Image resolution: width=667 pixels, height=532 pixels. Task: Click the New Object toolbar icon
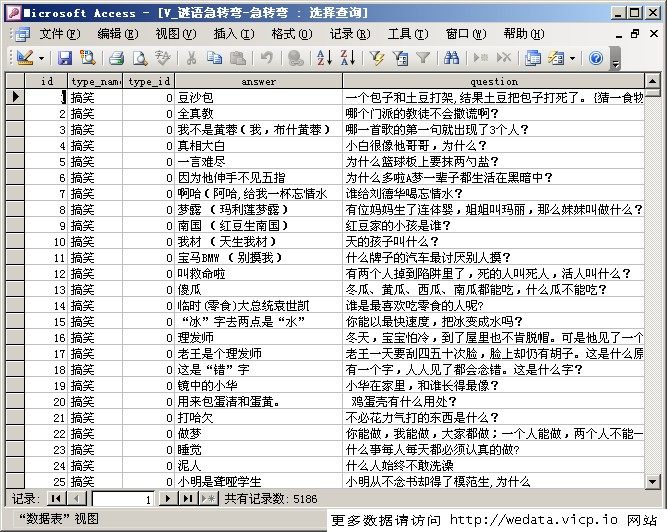pyautogui.click(x=556, y=58)
